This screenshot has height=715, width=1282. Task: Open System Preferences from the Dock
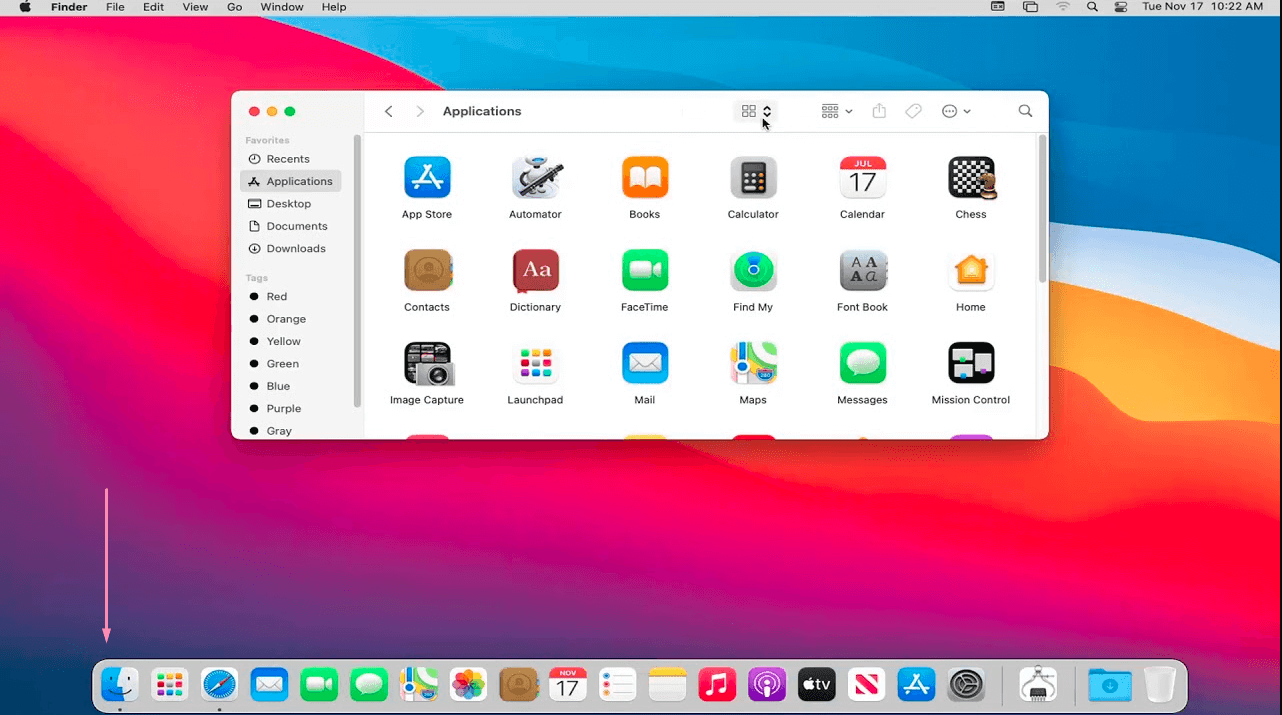click(x=966, y=684)
